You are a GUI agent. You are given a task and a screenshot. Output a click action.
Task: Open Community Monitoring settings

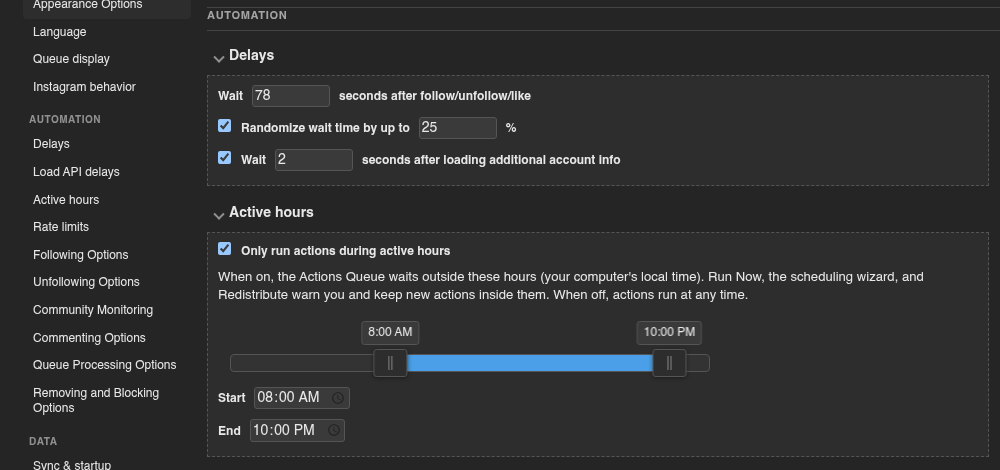93,310
